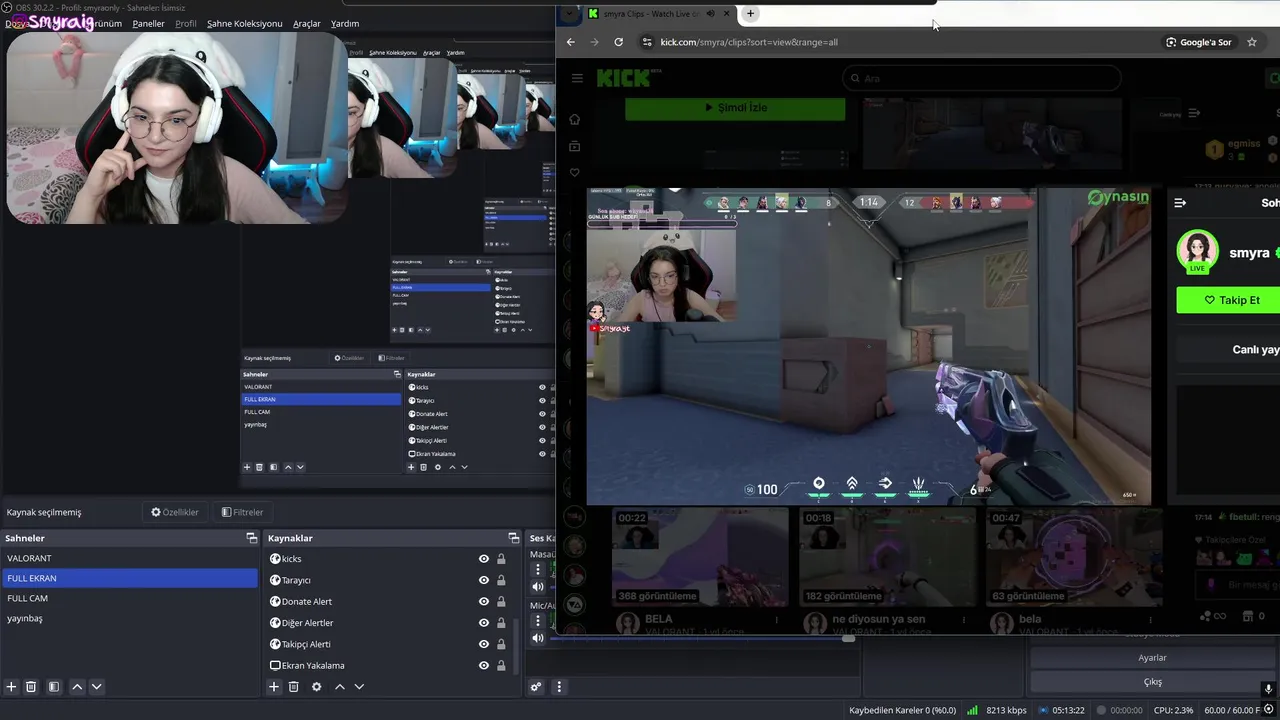Hide the Diğer Alertler source
1280x720 pixels.
click(x=484, y=623)
